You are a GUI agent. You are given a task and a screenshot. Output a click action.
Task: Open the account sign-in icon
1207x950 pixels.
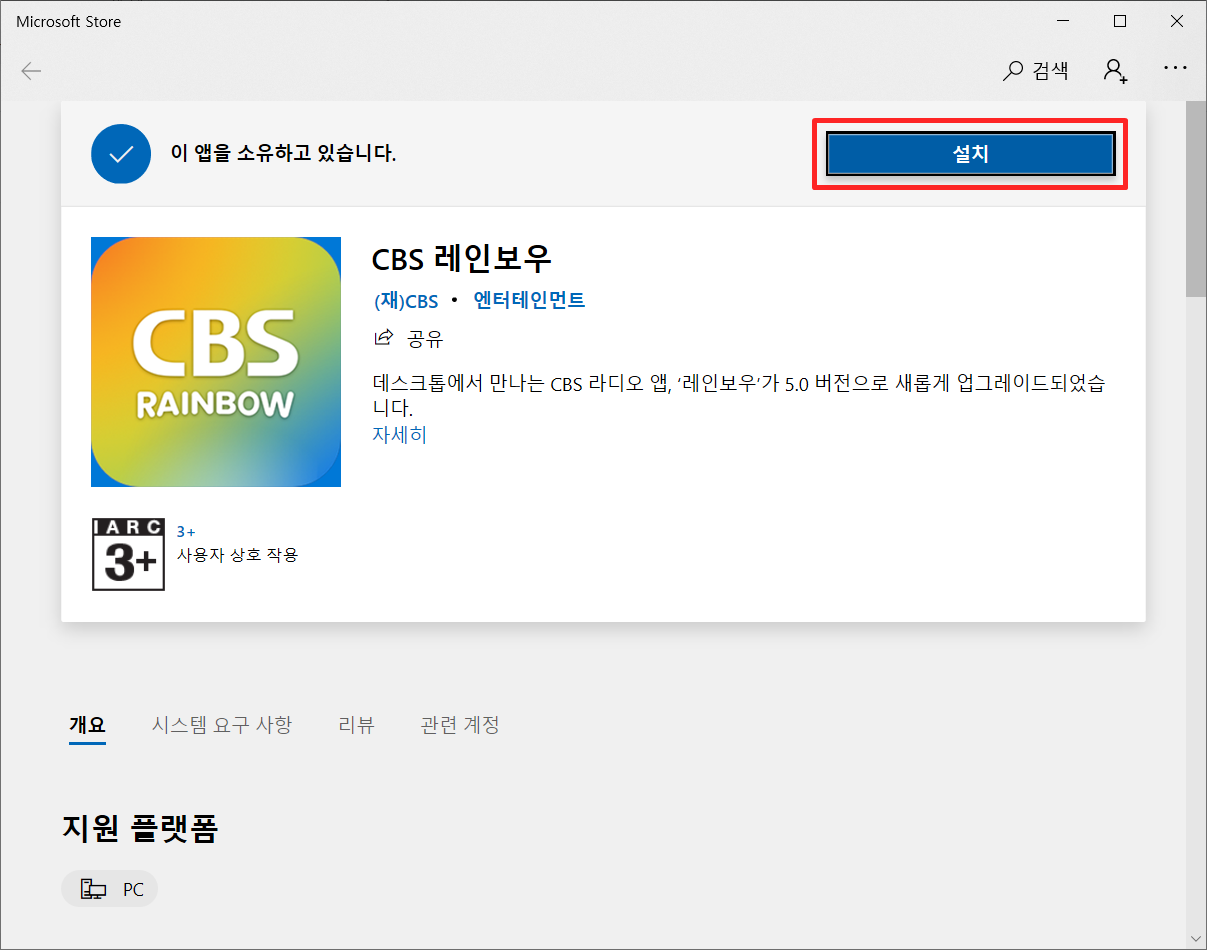(1115, 70)
